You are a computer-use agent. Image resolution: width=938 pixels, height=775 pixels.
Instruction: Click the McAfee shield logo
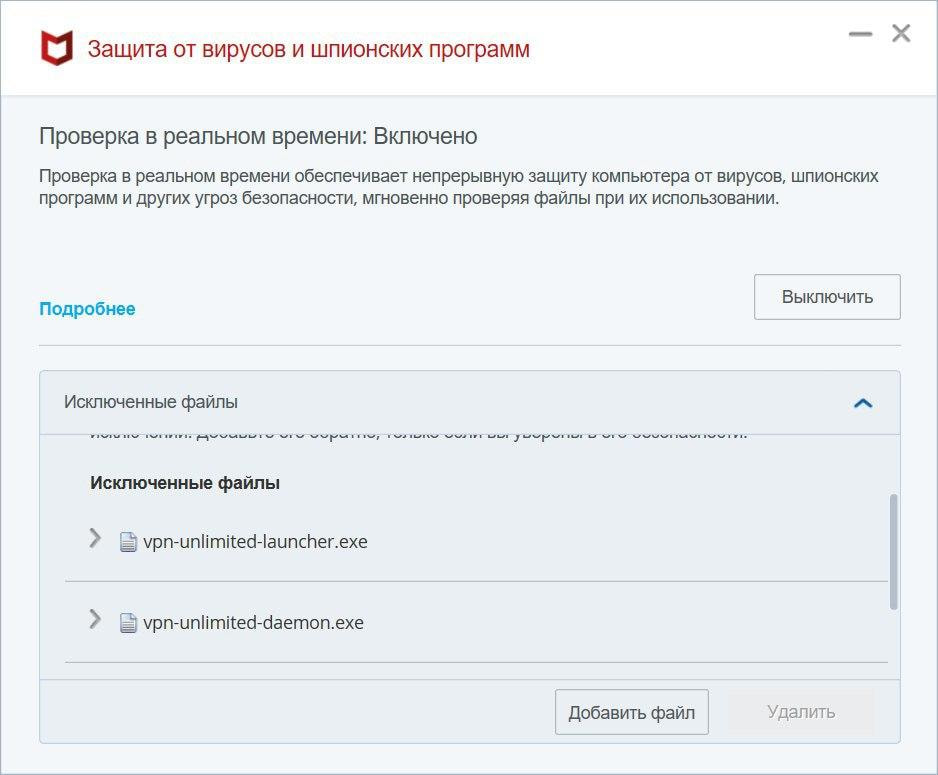click(57, 48)
